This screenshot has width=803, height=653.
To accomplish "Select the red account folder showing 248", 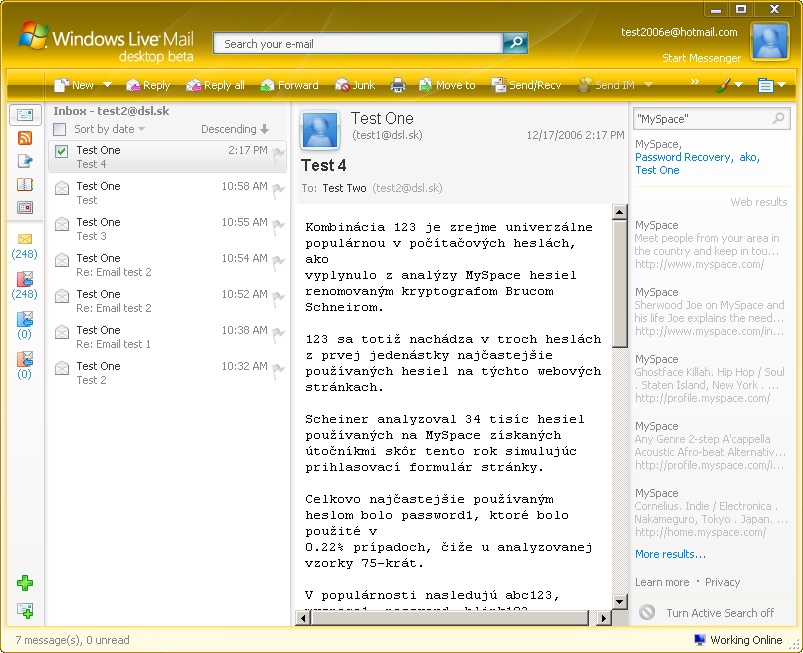I will pyautogui.click(x=25, y=279).
